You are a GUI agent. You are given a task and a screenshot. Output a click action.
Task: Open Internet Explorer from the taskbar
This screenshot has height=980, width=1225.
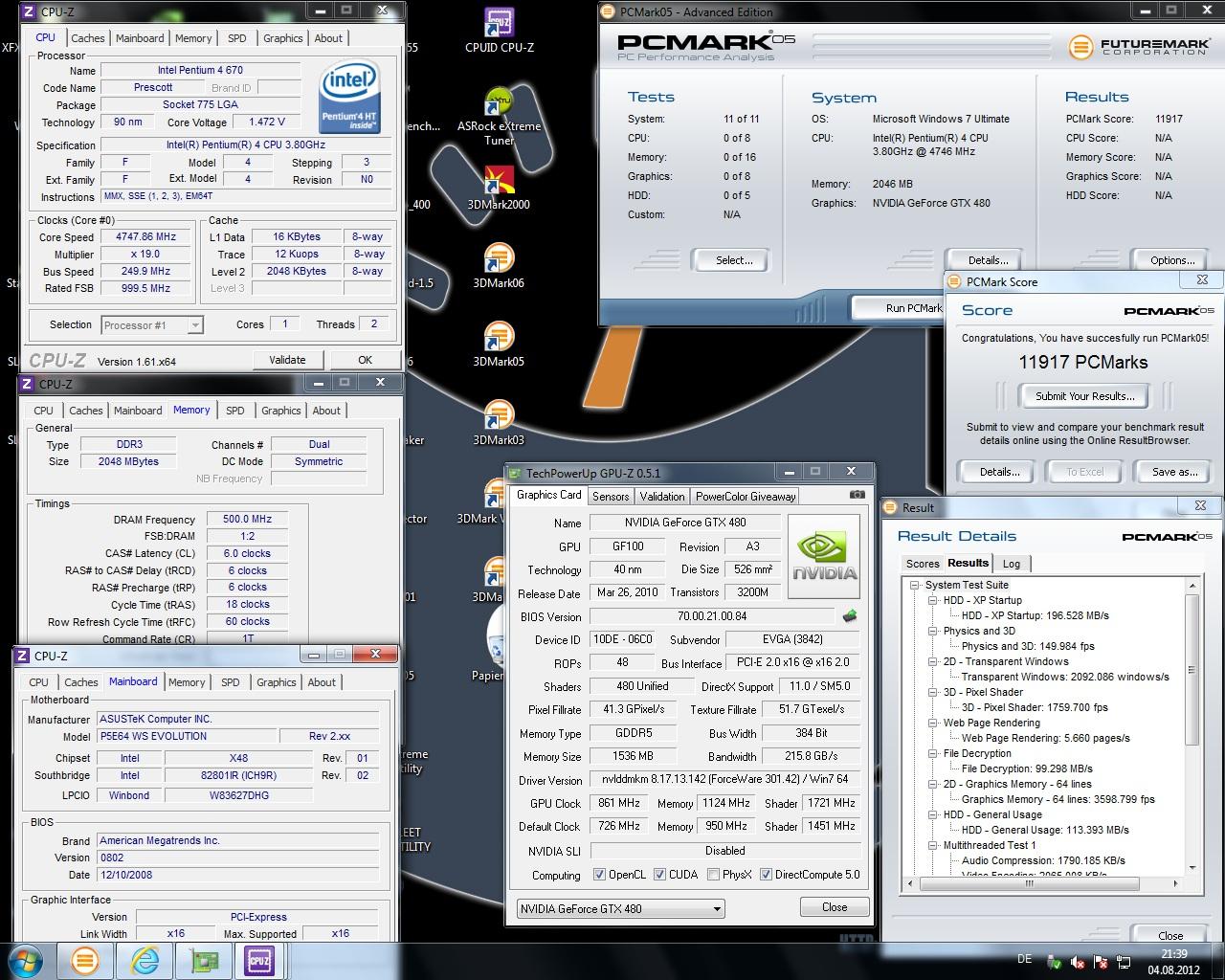[145, 960]
